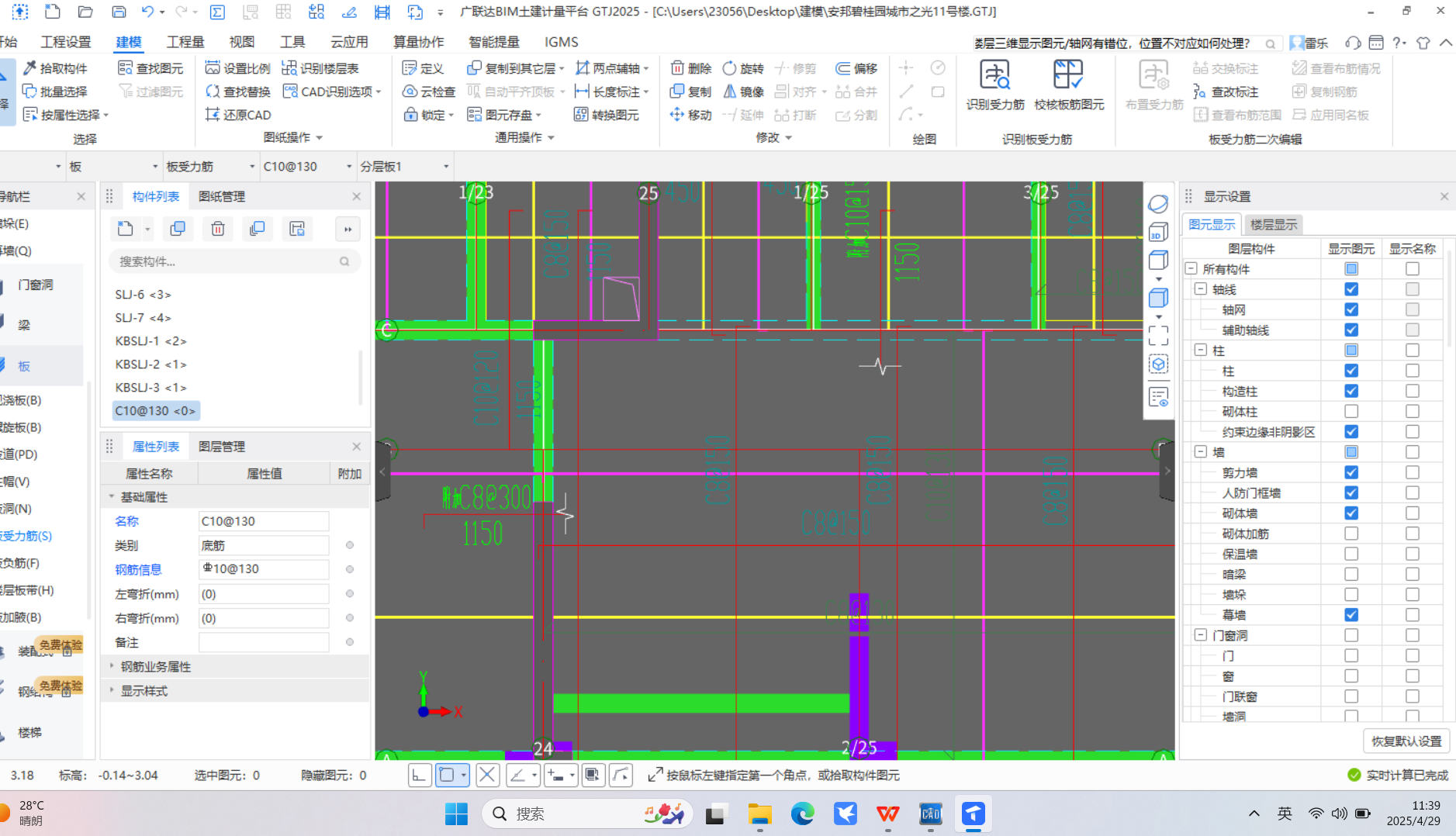Enable 保温墙 show element checkbox
The width and height of the screenshot is (1456, 836).
(x=1351, y=554)
